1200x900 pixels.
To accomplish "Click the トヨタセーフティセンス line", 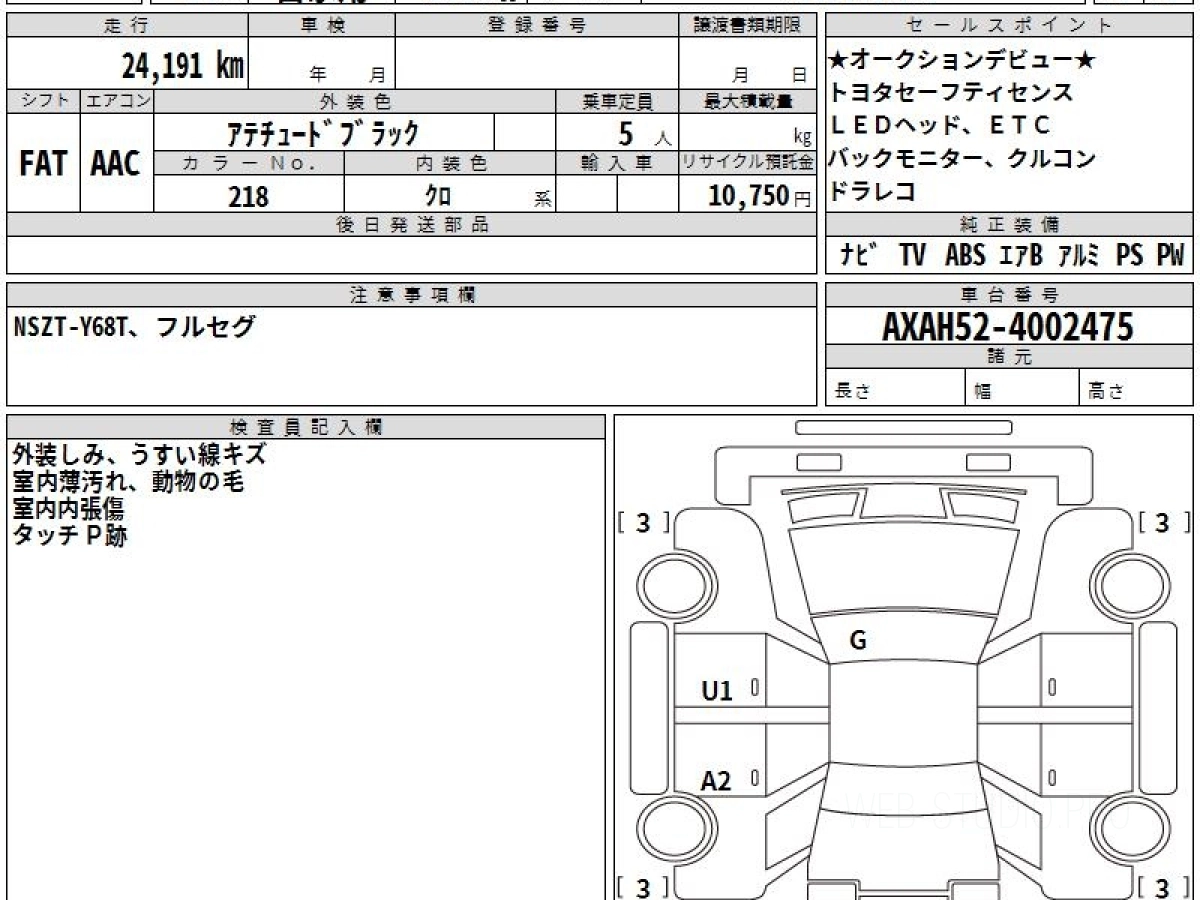I will (x=951, y=93).
